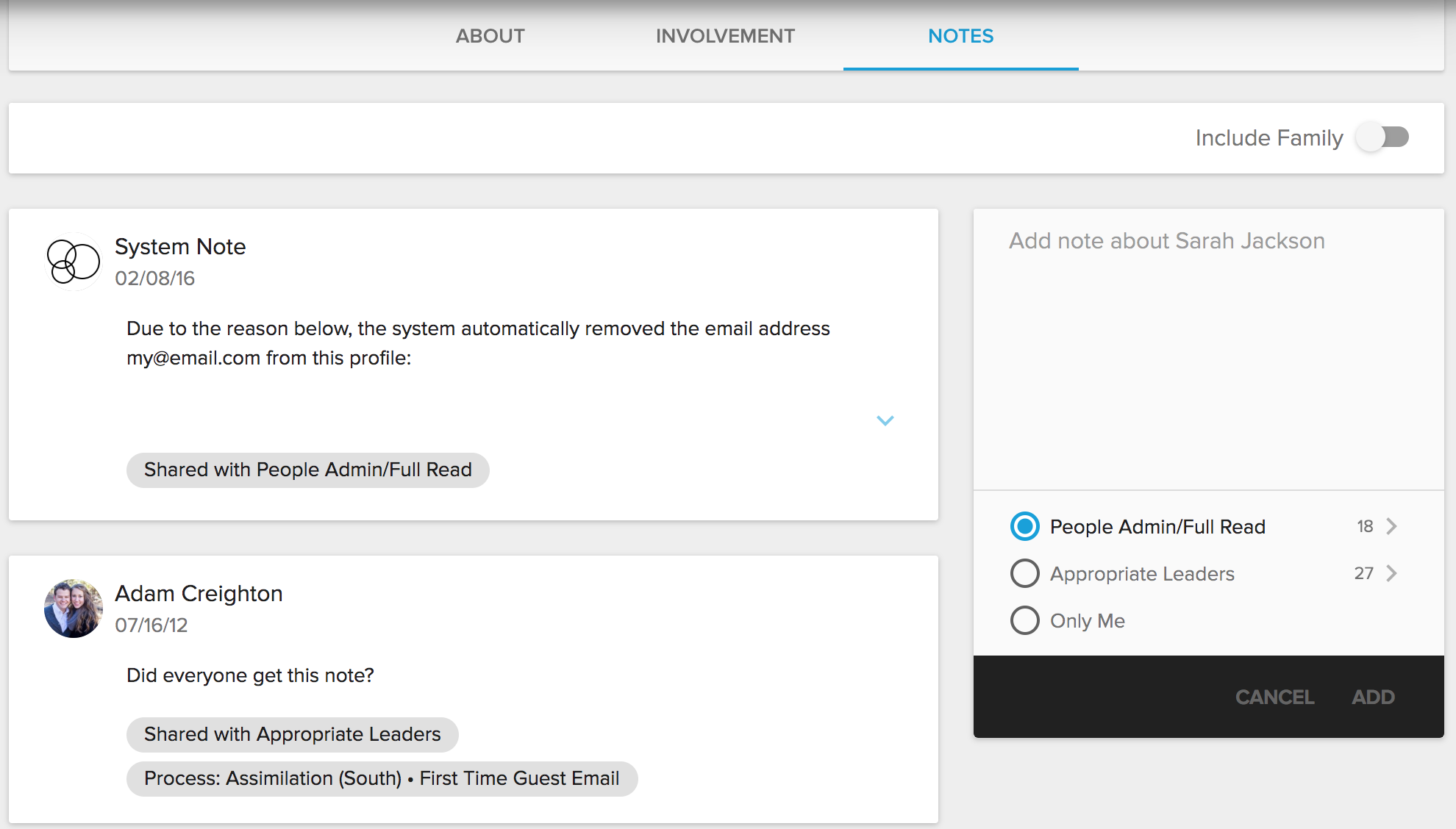Select Only Me radio option

1024,620
